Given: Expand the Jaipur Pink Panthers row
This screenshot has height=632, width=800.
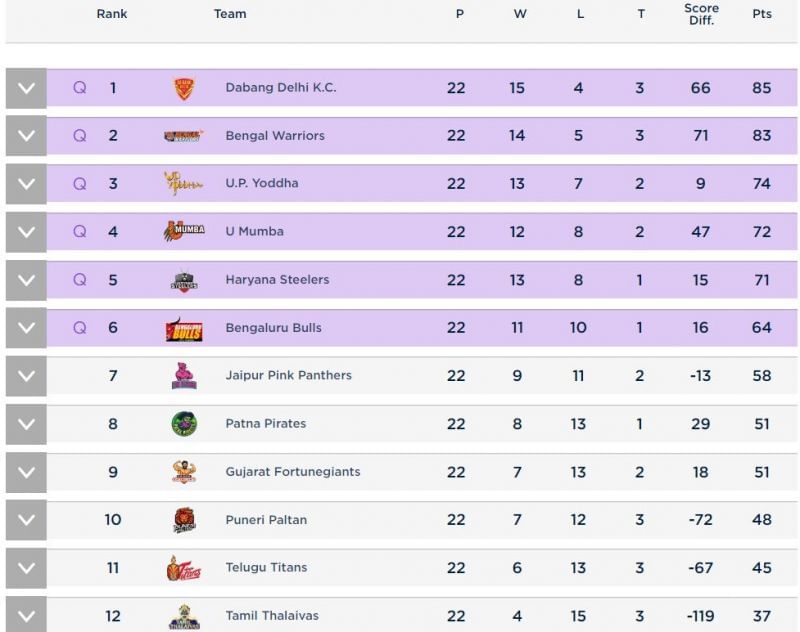Looking at the screenshot, I should pyautogui.click(x=26, y=376).
